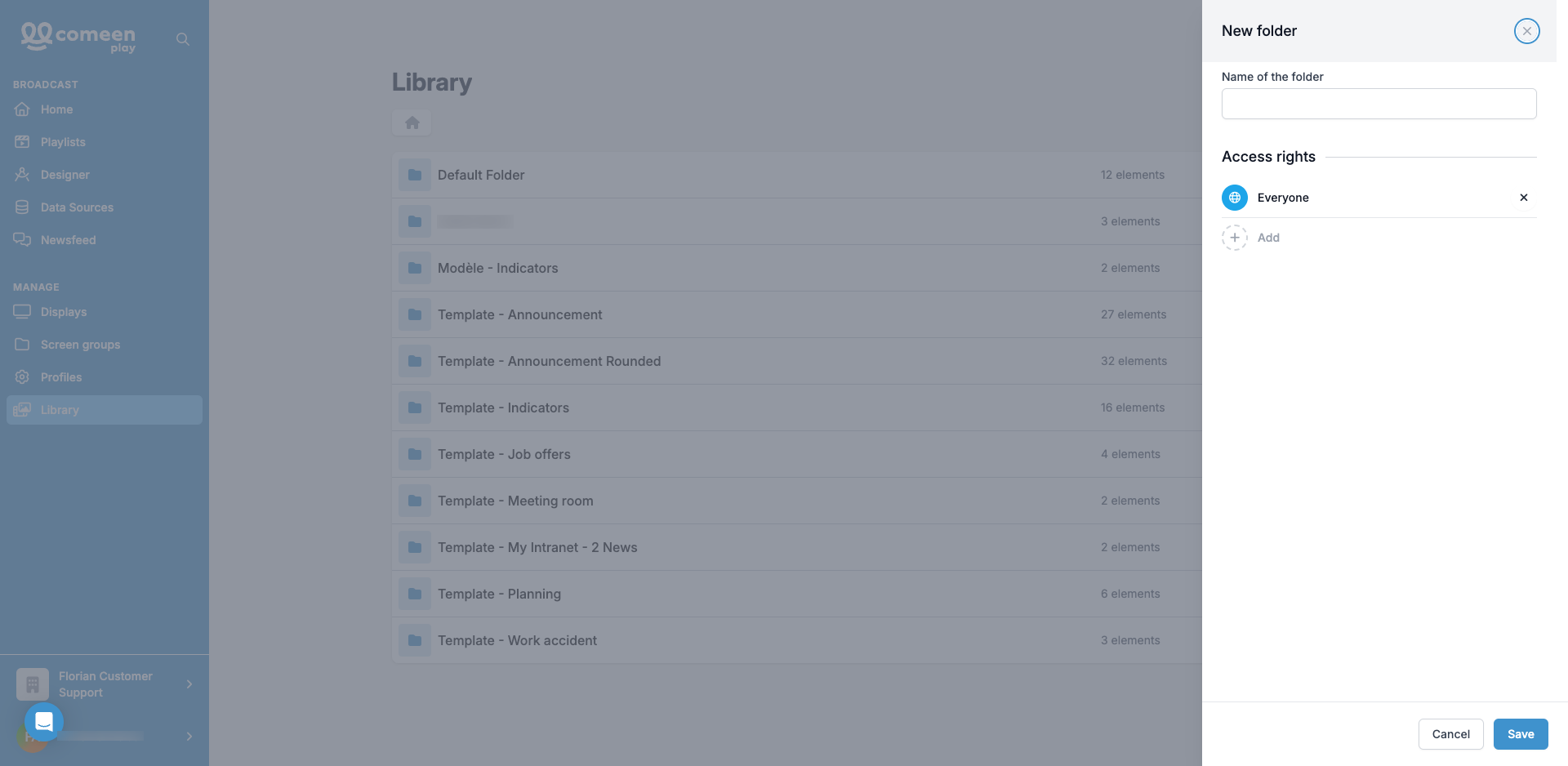Expand the user account chevron at bottom
This screenshot has height=766, width=1568.
click(189, 737)
